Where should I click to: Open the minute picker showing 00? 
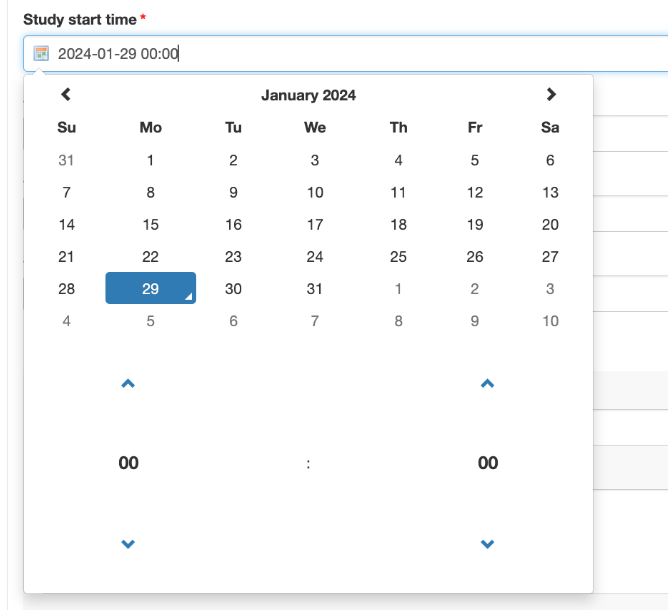point(487,463)
